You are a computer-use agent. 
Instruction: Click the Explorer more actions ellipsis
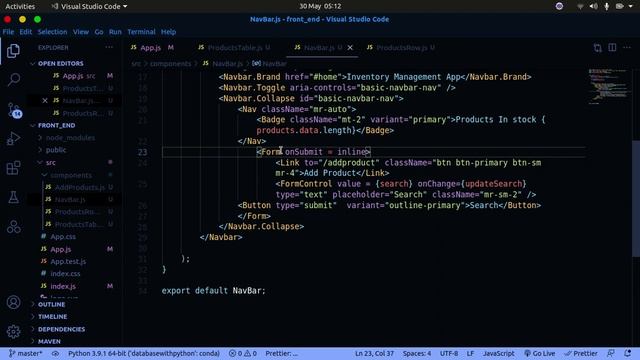tap(109, 47)
